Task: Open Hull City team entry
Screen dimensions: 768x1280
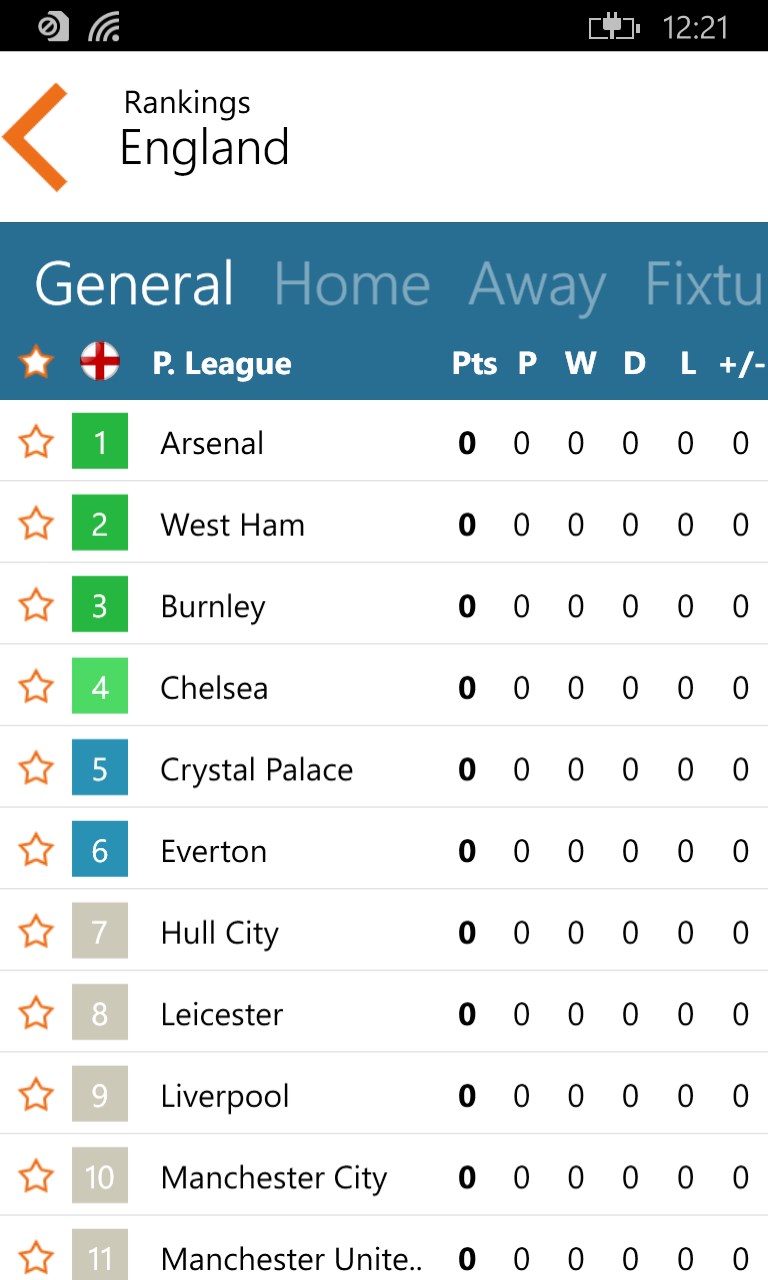Action: click(219, 933)
